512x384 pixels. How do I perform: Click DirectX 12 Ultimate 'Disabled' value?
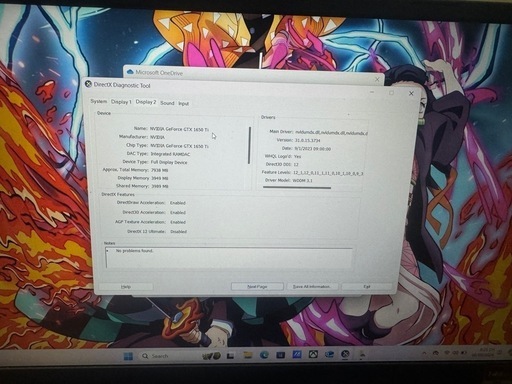tap(178, 231)
